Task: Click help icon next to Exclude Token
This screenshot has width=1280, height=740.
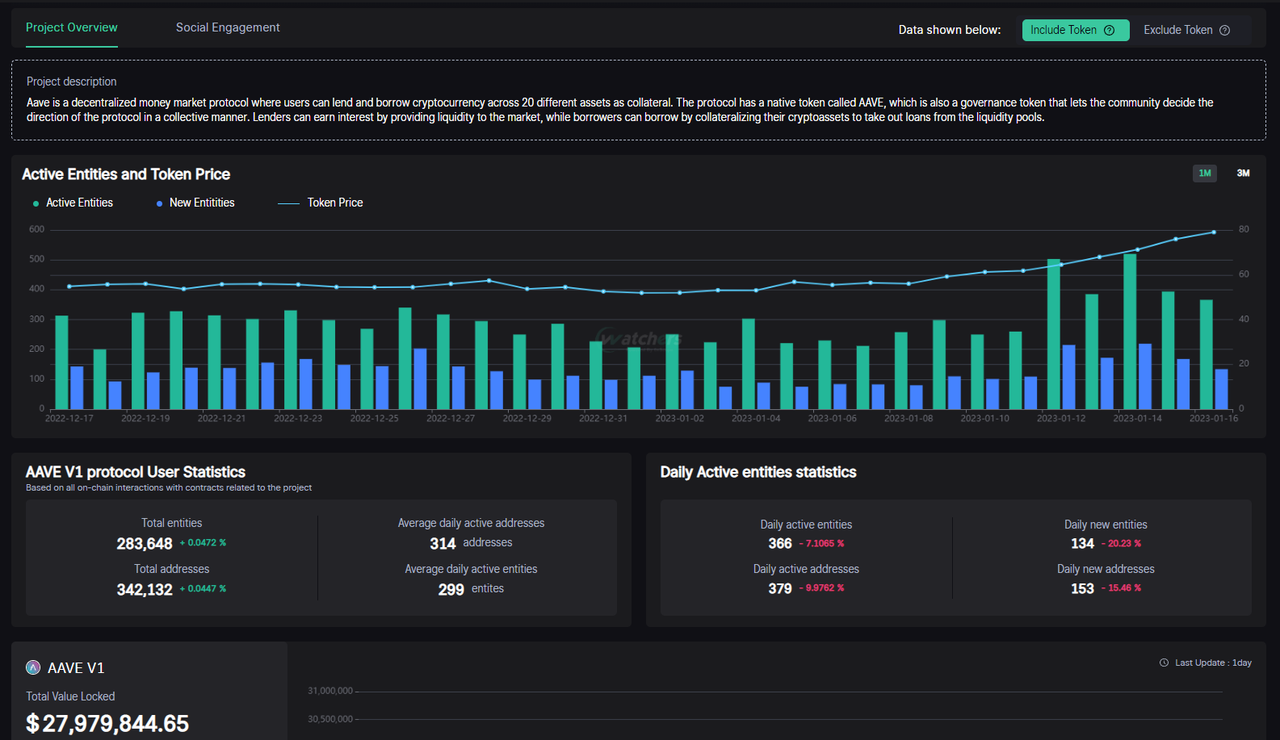Action: pos(1225,30)
